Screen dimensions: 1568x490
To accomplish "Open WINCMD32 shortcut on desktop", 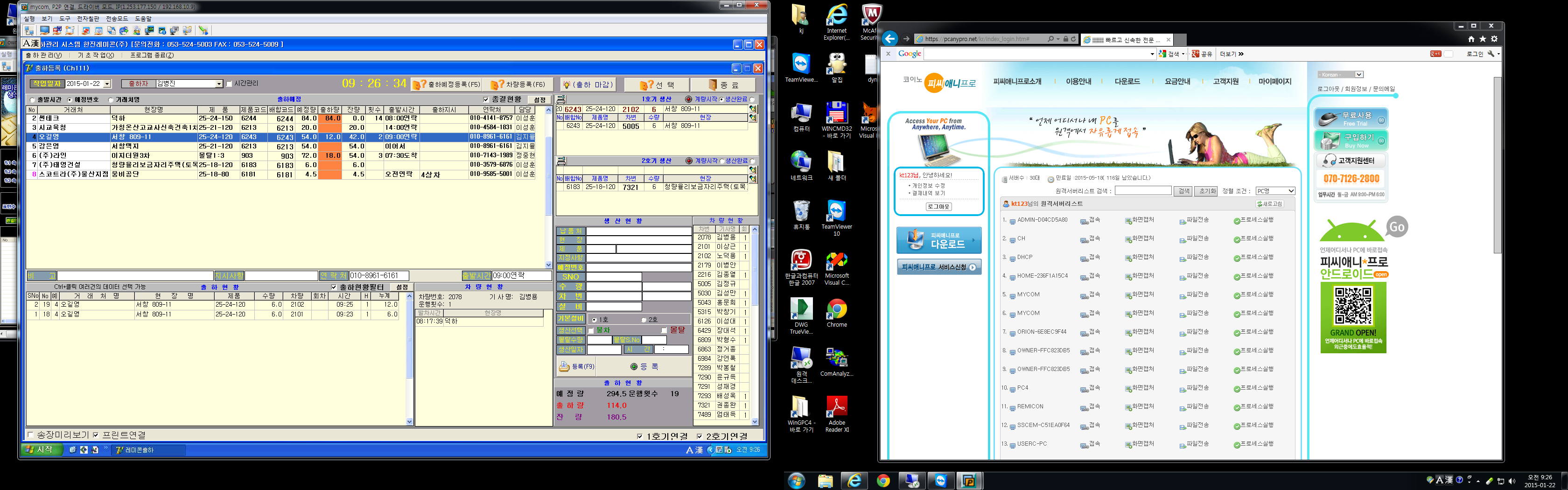I will (836, 120).
